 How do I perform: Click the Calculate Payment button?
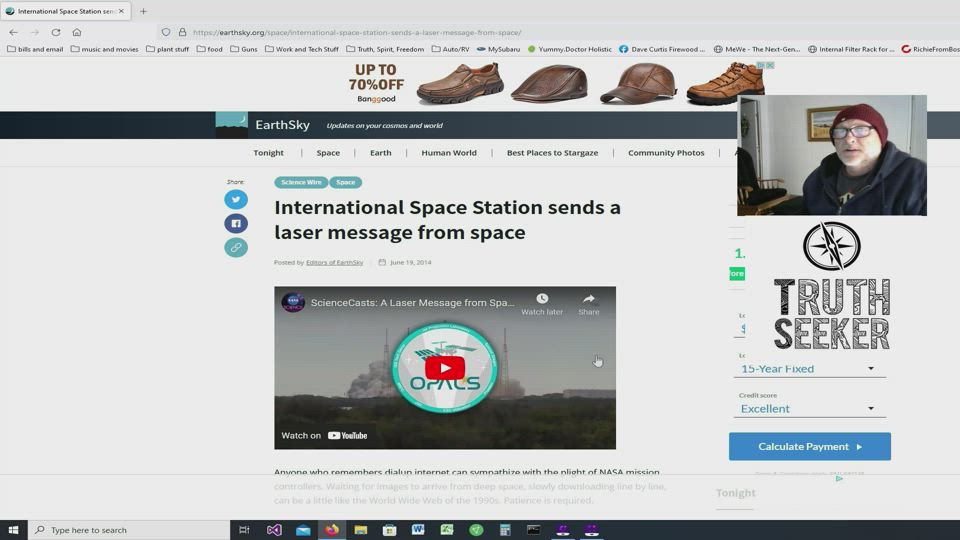tap(809, 446)
